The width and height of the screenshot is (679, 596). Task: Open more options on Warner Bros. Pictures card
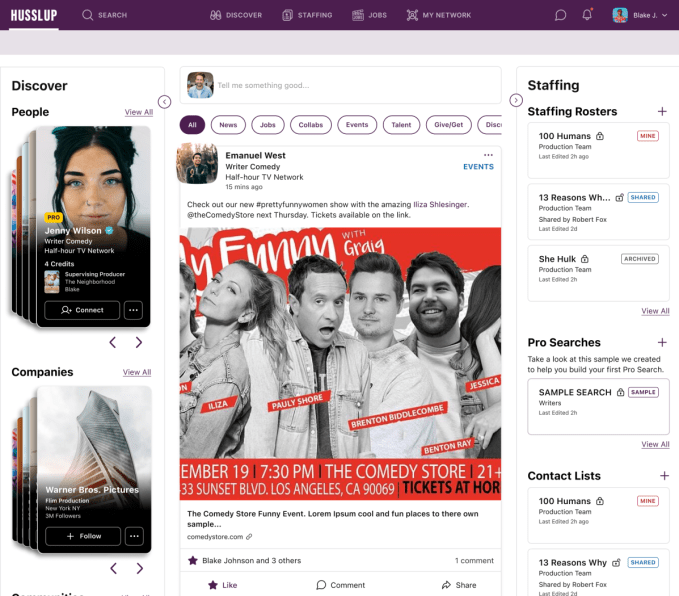click(x=134, y=536)
